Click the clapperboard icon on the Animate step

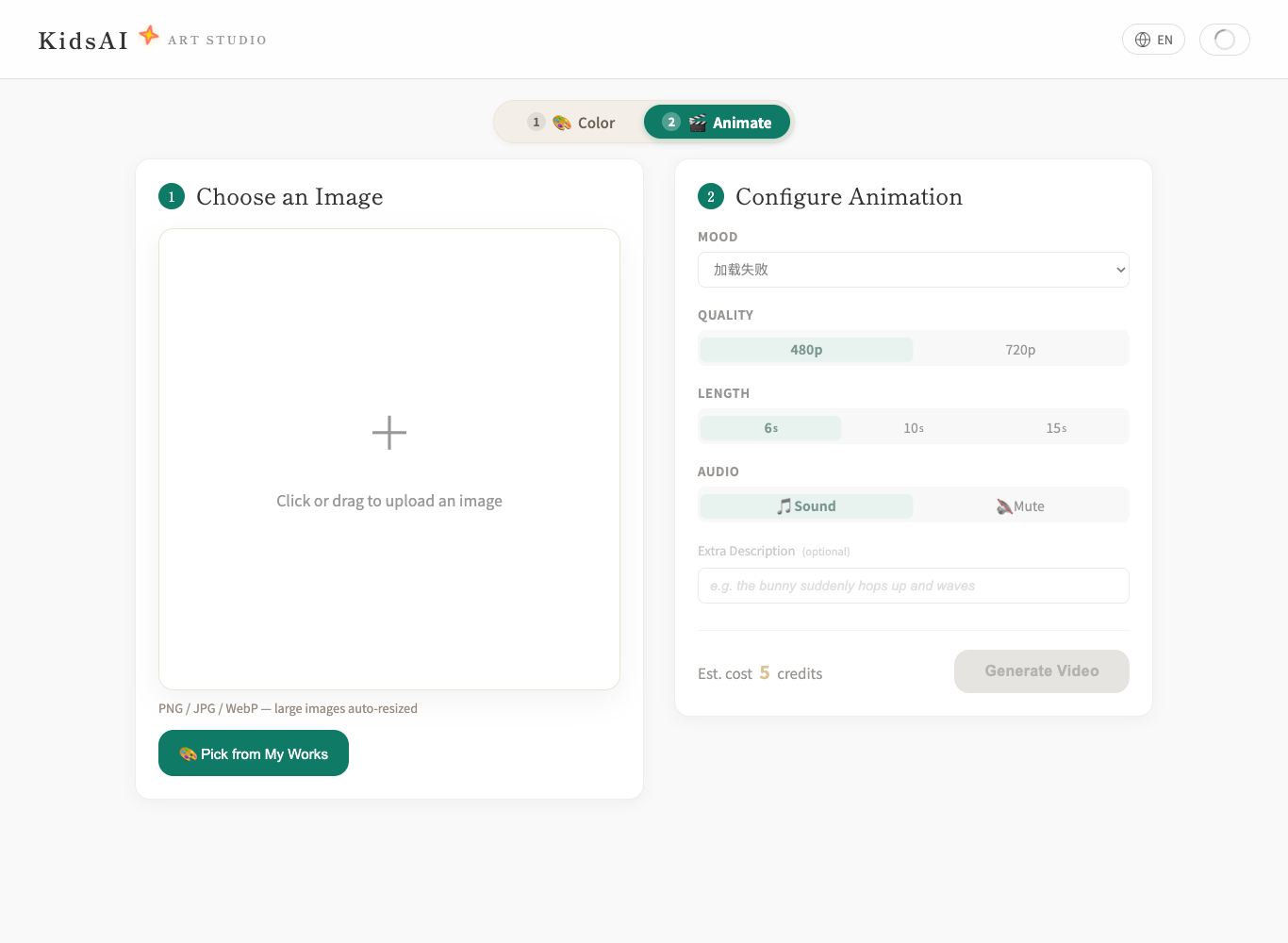[698, 123]
